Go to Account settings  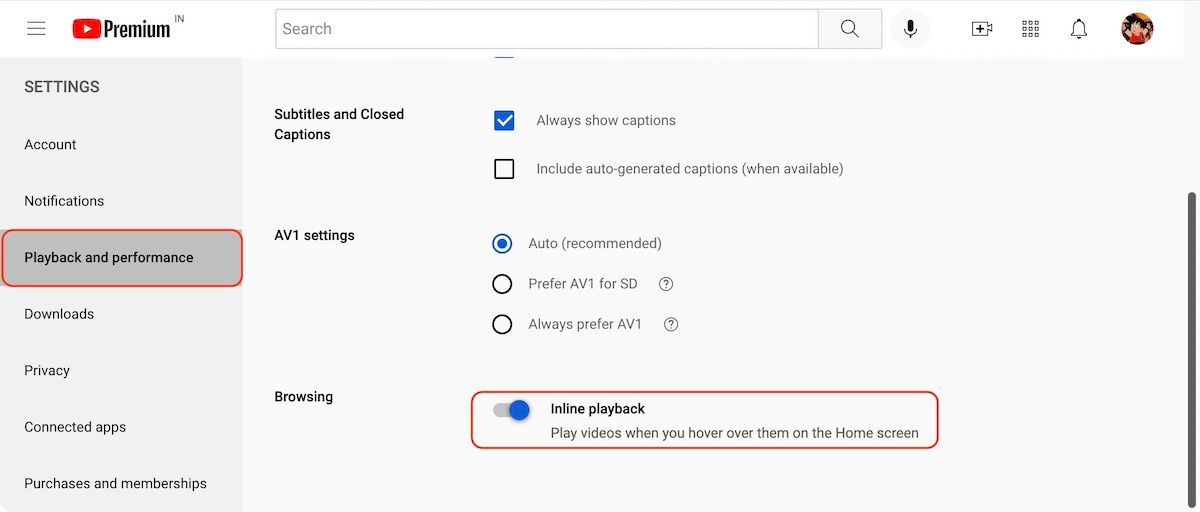(50, 145)
